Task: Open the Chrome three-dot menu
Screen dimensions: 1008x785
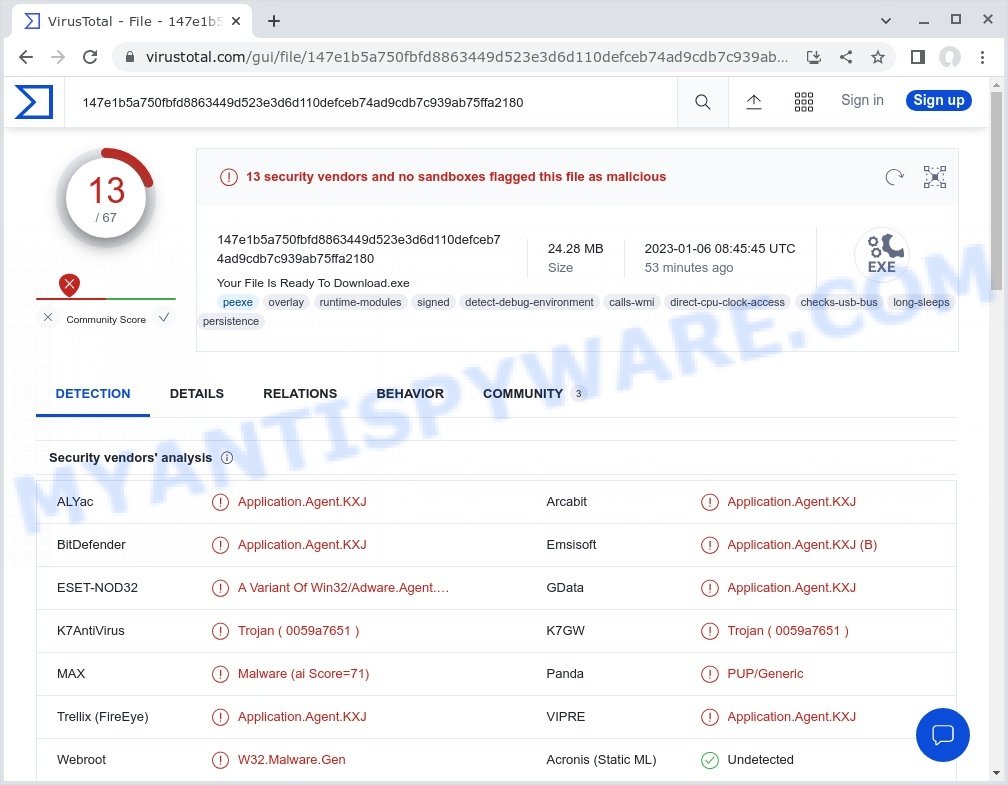Action: pos(982,57)
